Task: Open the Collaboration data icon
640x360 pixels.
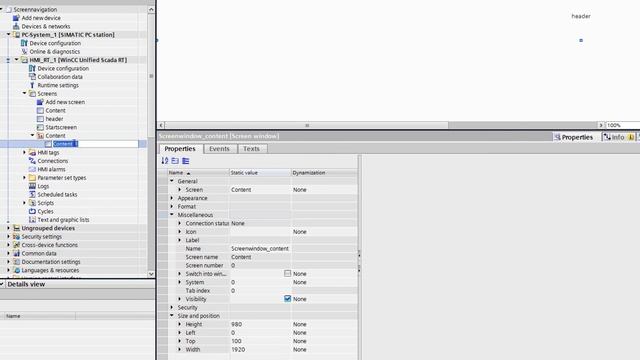Action: (x=32, y=77)
